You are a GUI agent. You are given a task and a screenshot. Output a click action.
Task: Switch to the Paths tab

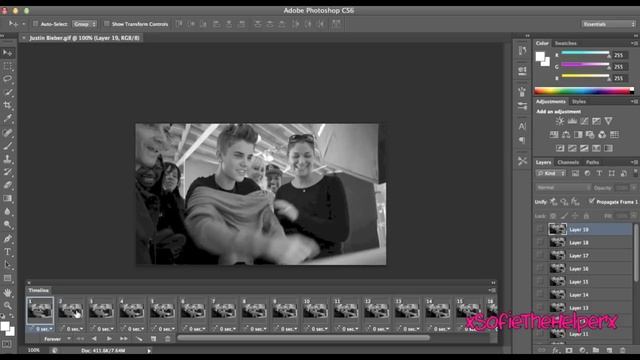coord(592,162)
